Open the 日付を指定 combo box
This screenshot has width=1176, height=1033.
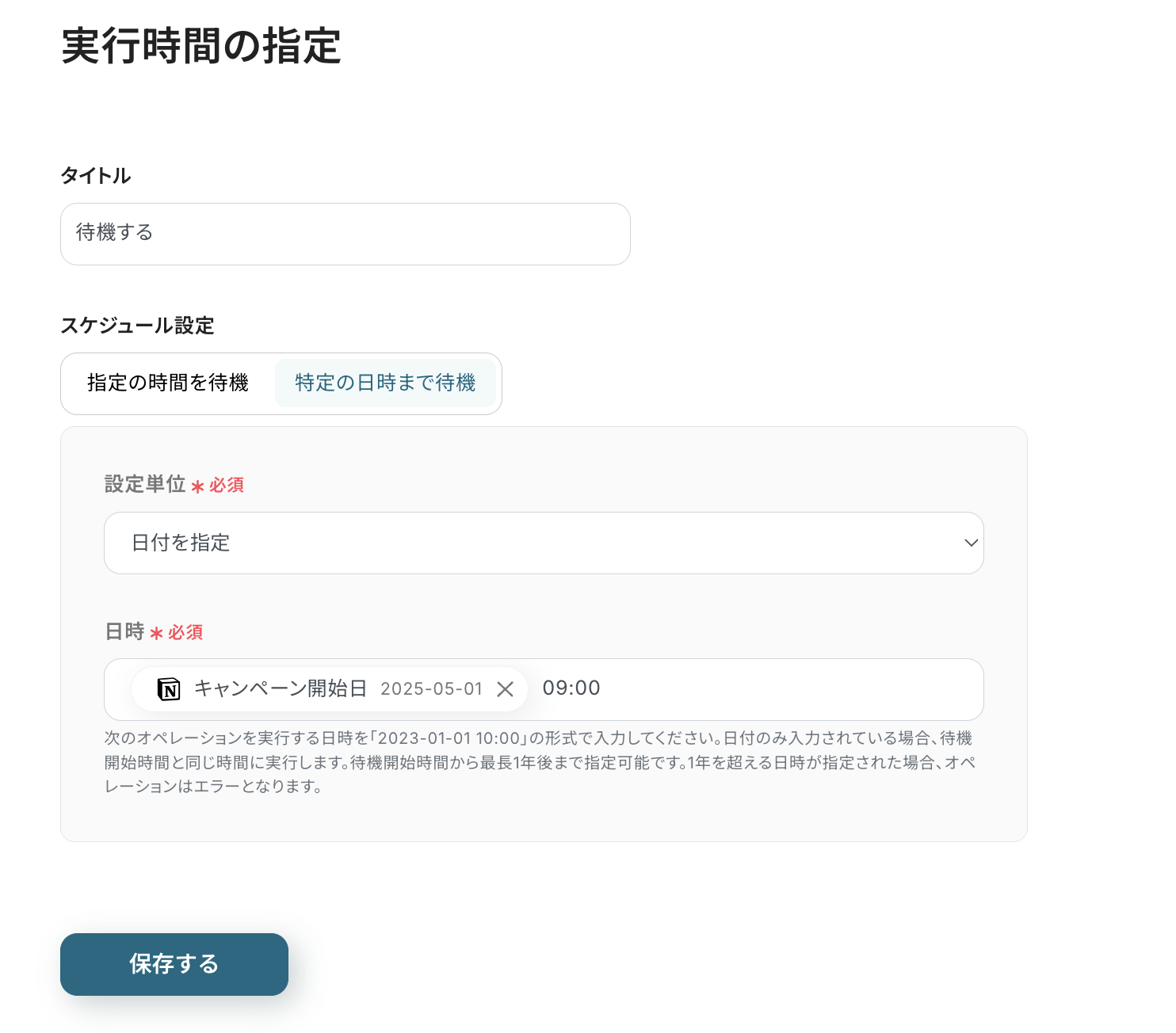544,543
